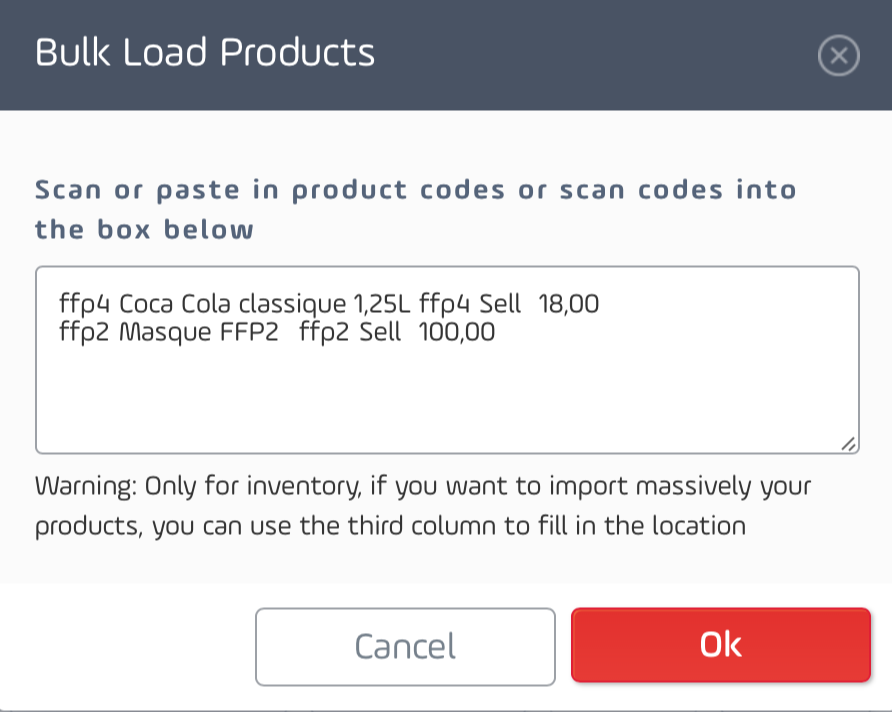Place cursor on the Coca Cola classique line
This screenshot has height=712, width=892.
pyautogui.click(x=329, y=304)
